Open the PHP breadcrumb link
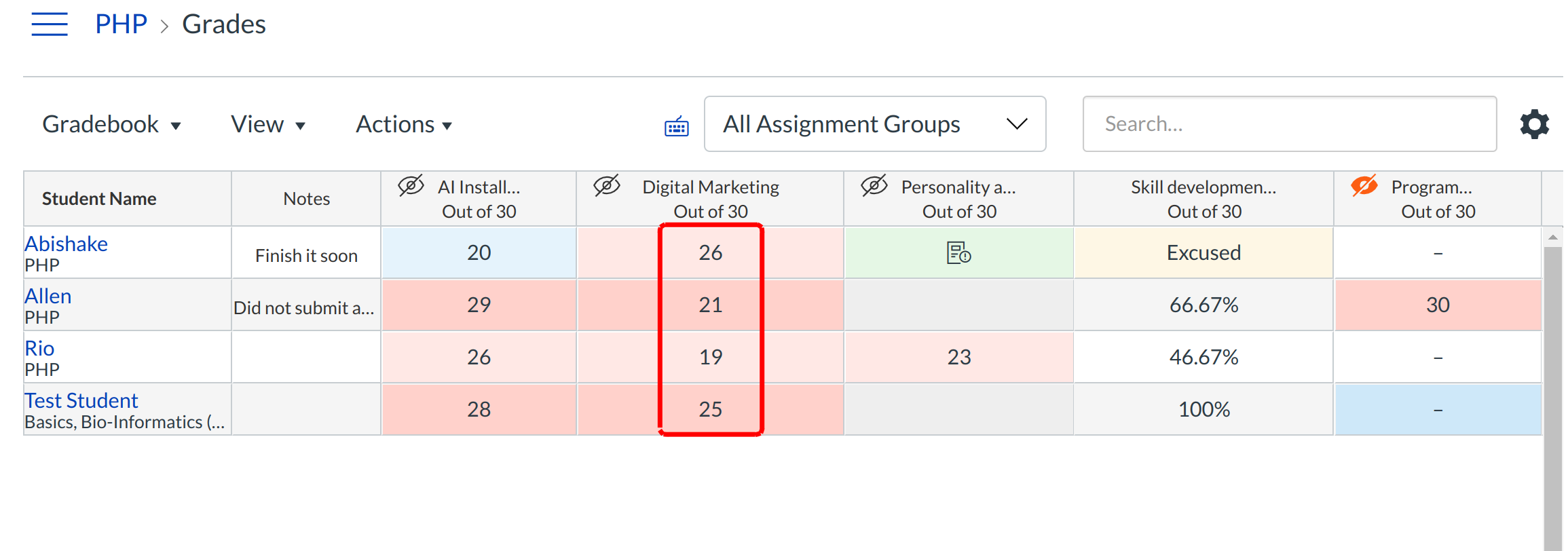The image size is (1568, 551). click(x=121, y=24)
